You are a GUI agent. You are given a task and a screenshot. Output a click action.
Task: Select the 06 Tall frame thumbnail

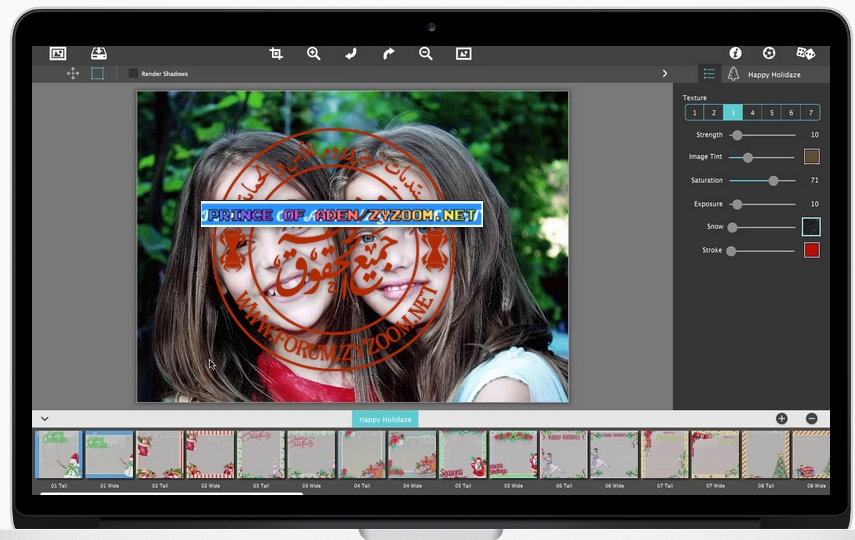pyautogui.click(x=563, y=454)
